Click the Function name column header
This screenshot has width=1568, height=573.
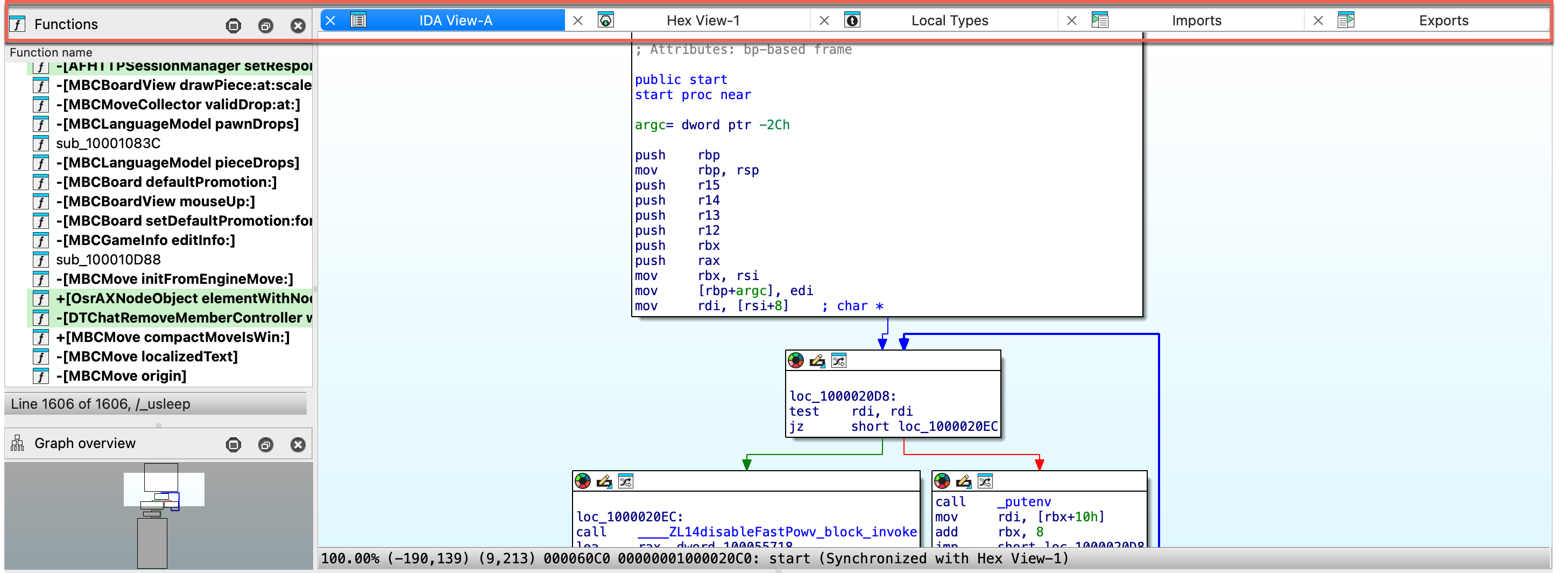click(x=51, y=52)
